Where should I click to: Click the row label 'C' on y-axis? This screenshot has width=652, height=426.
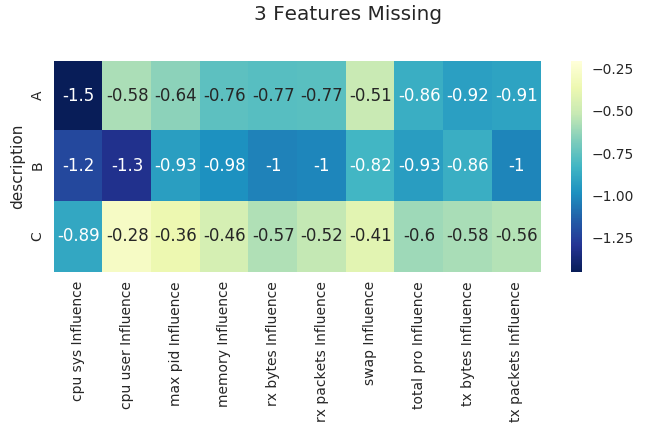pyautogui.click(x=37, y=236)
